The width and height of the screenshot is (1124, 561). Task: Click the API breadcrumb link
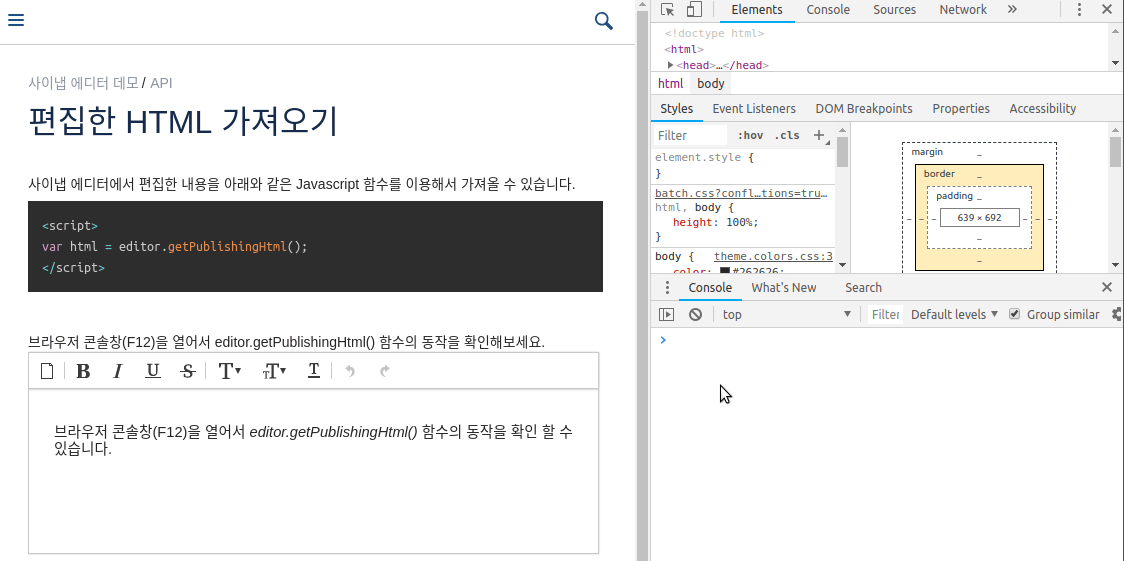coord(161,83)
